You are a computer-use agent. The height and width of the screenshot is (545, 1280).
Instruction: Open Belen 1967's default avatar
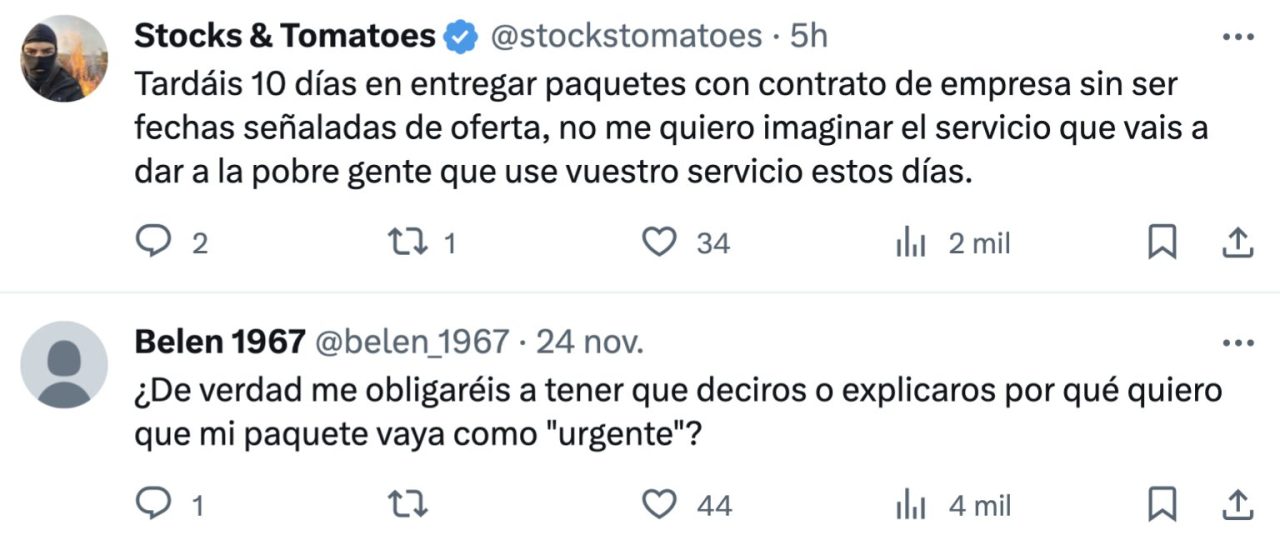pyautogui.click(x=64, y=364)
